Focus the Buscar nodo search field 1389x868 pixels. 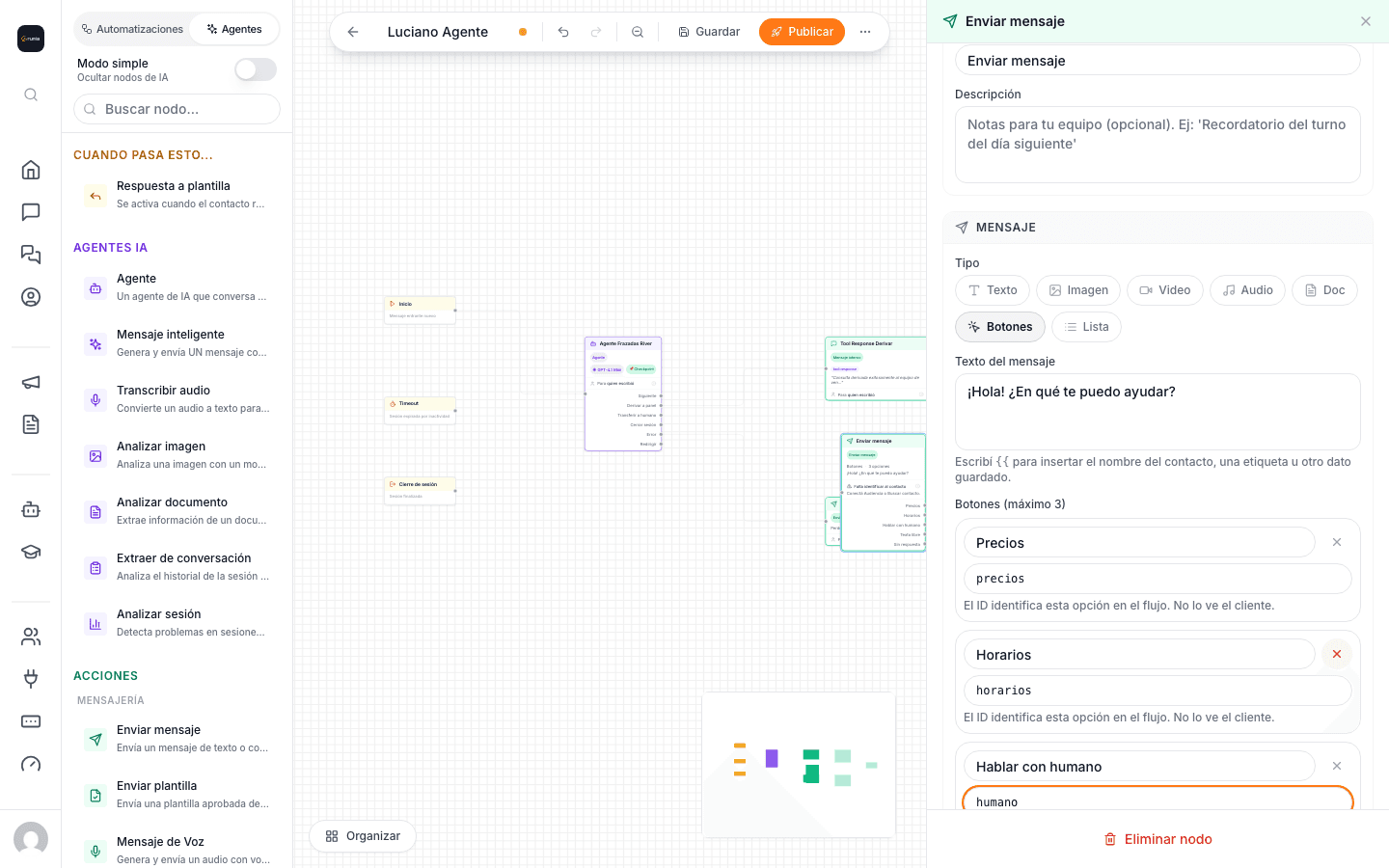coord(177,109)
